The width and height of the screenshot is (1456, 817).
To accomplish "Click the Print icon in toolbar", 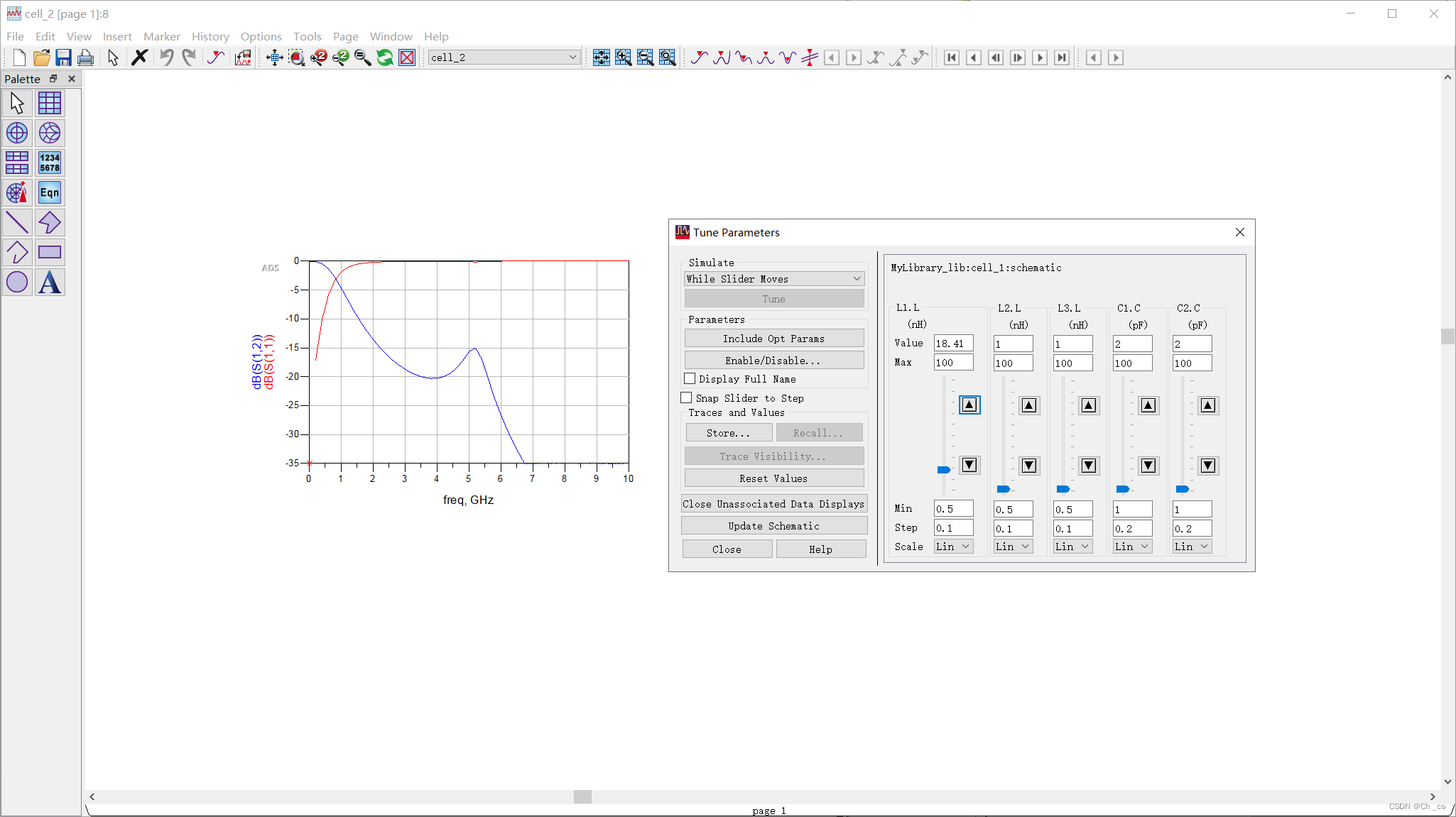I will point(86,57).
